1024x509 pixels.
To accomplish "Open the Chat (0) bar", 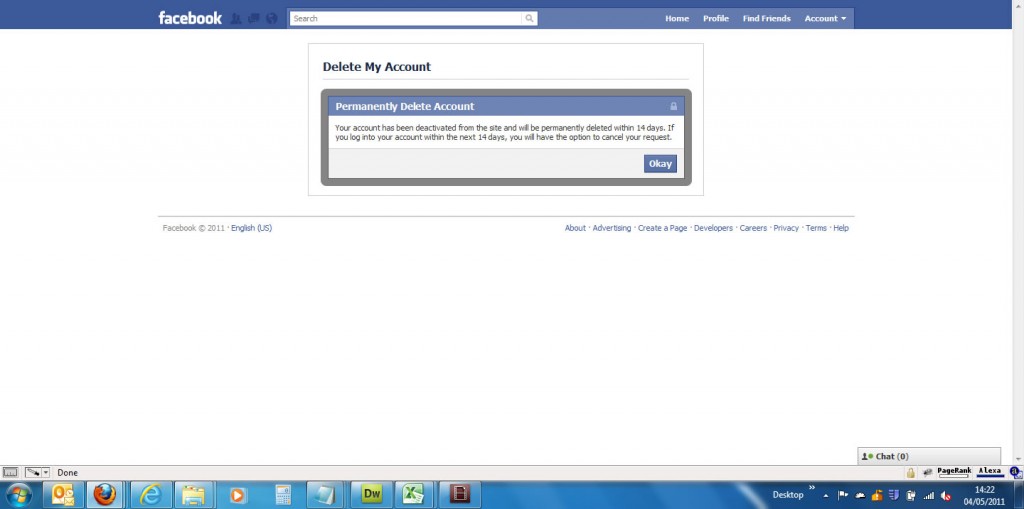I will pyautogui.click(x=929, y=456).
